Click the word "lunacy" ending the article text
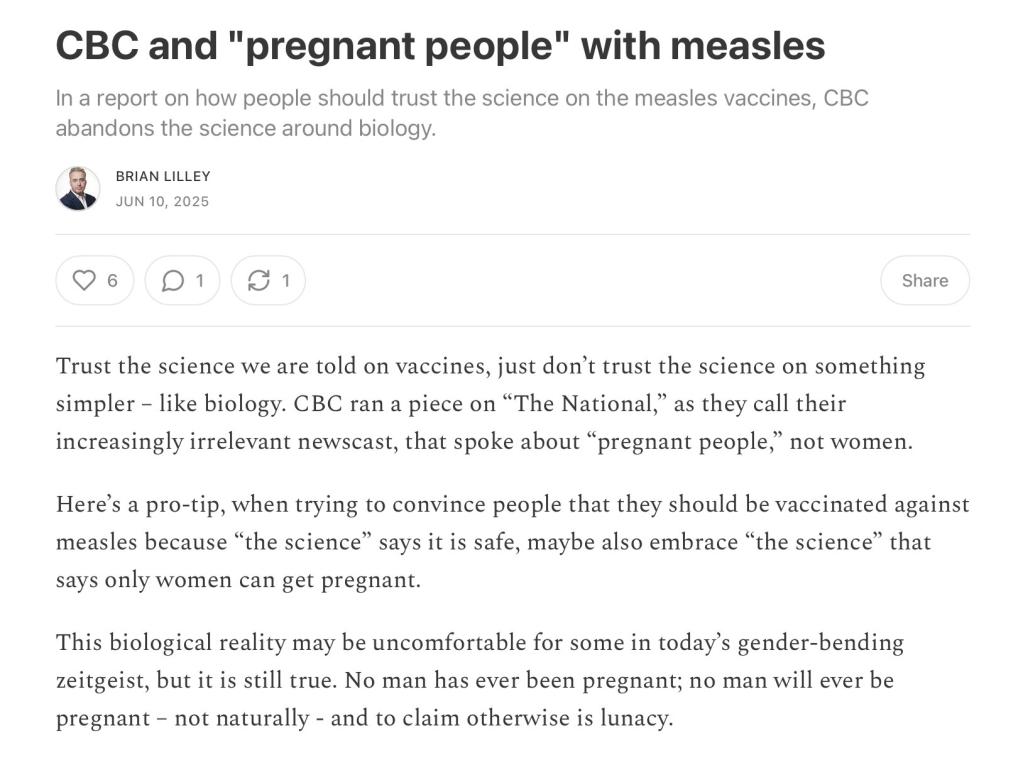The height and width of the screenshot is (782, 1023). tap(634, 718)
